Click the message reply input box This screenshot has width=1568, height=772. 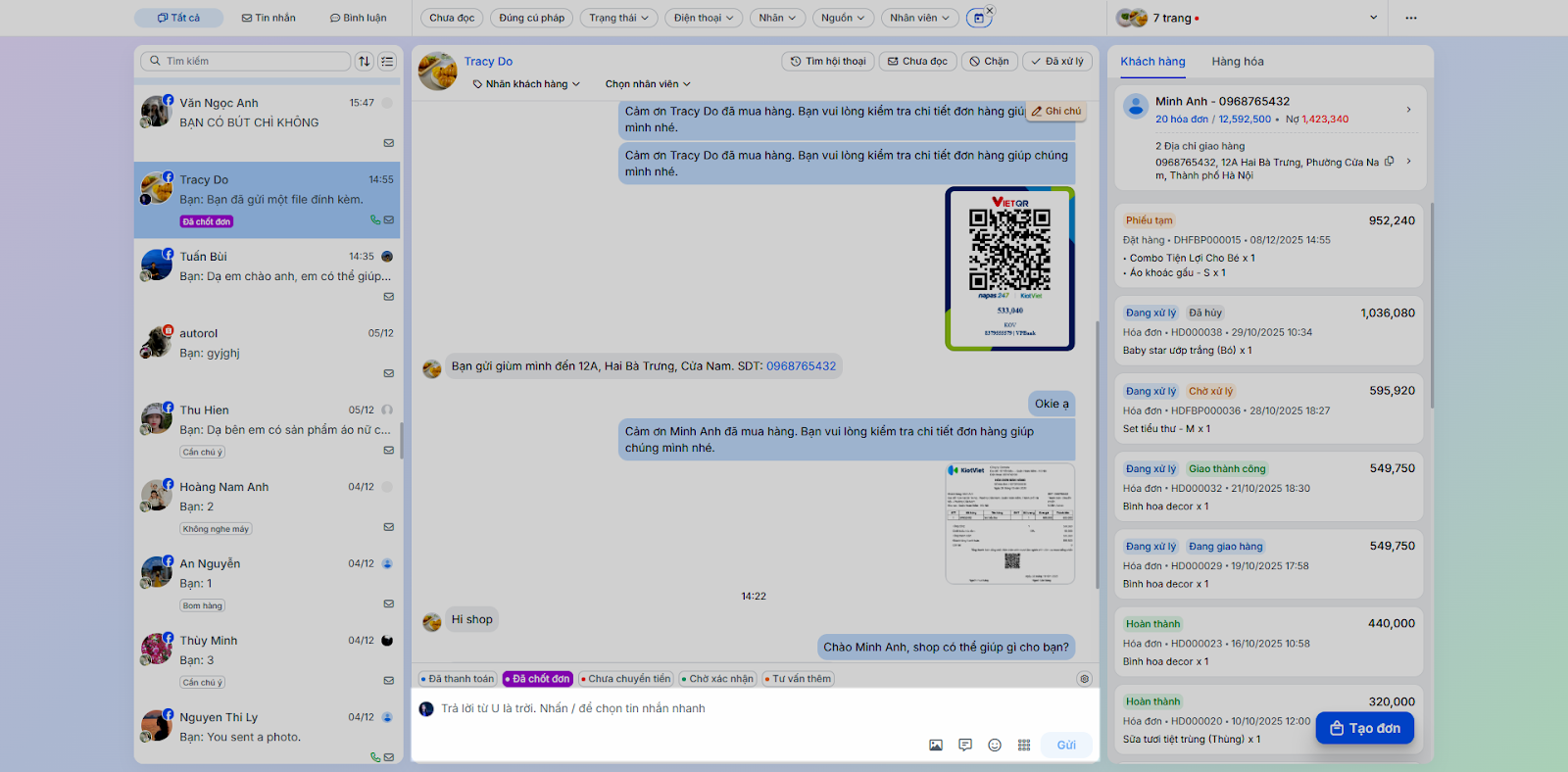[755, 708]
